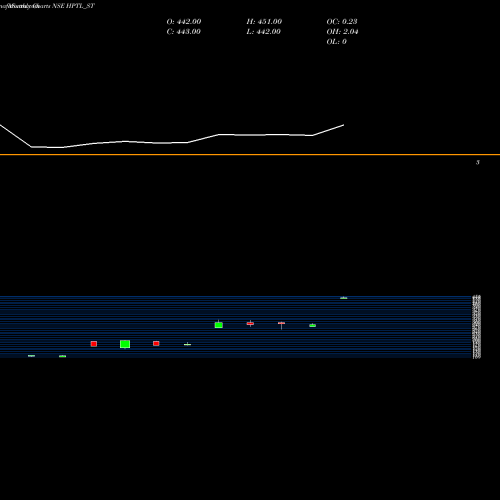Select the low value L: 442.00
500x500 pixels.
coord(263,32)
